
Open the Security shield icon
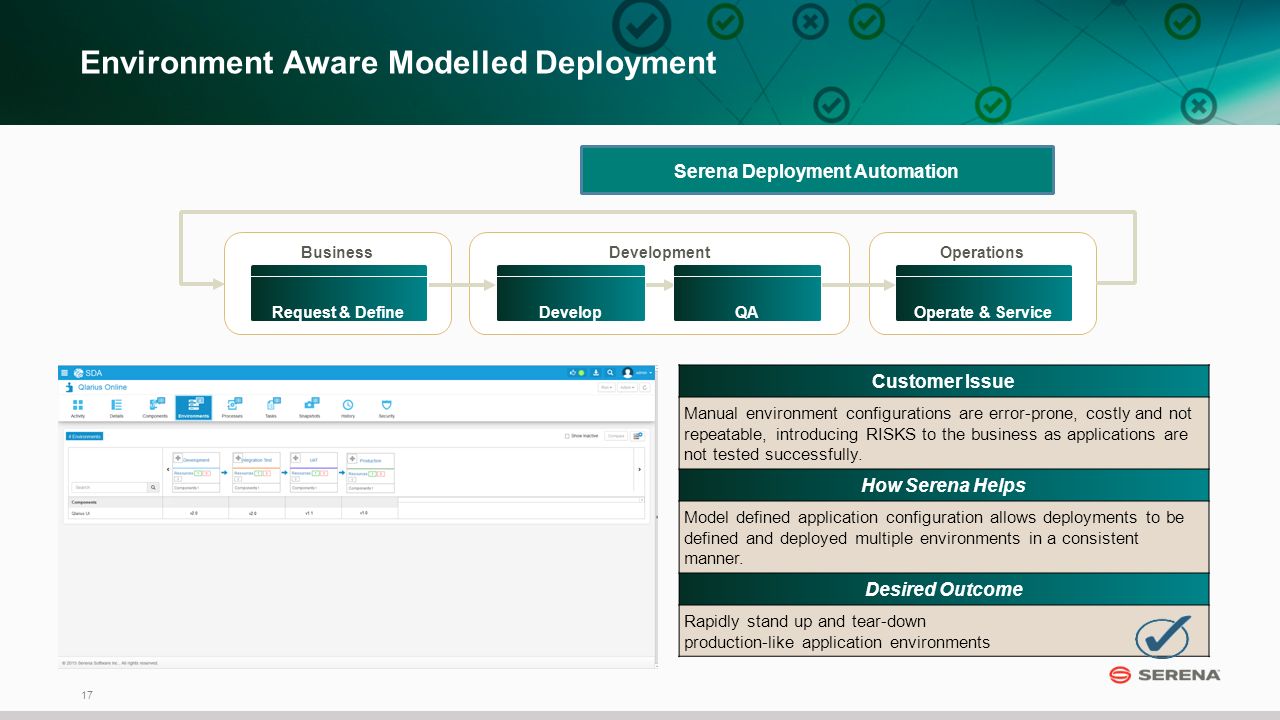coord(386,407)
